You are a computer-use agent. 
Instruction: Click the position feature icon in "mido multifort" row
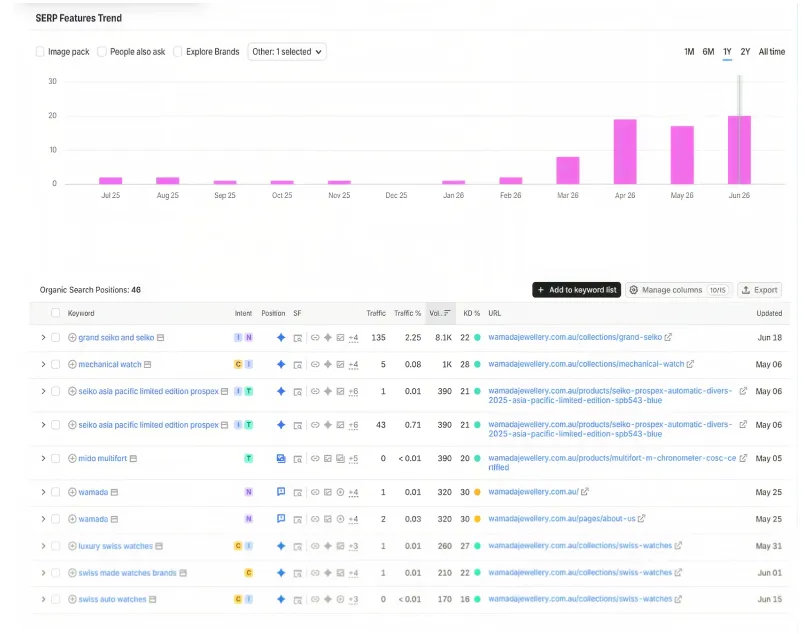tap(281, 458)
